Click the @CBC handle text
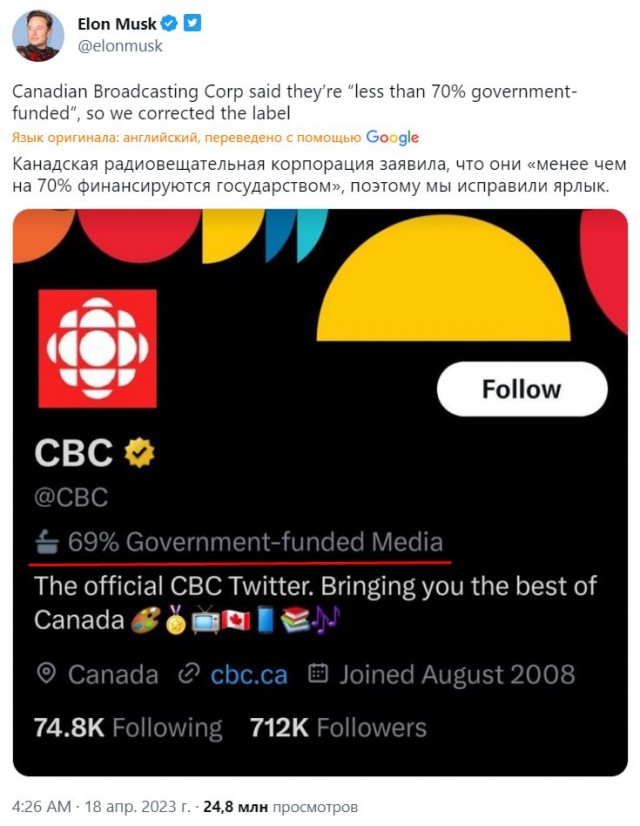The width and height of the screenshot is (640, 826). [71, 497]
